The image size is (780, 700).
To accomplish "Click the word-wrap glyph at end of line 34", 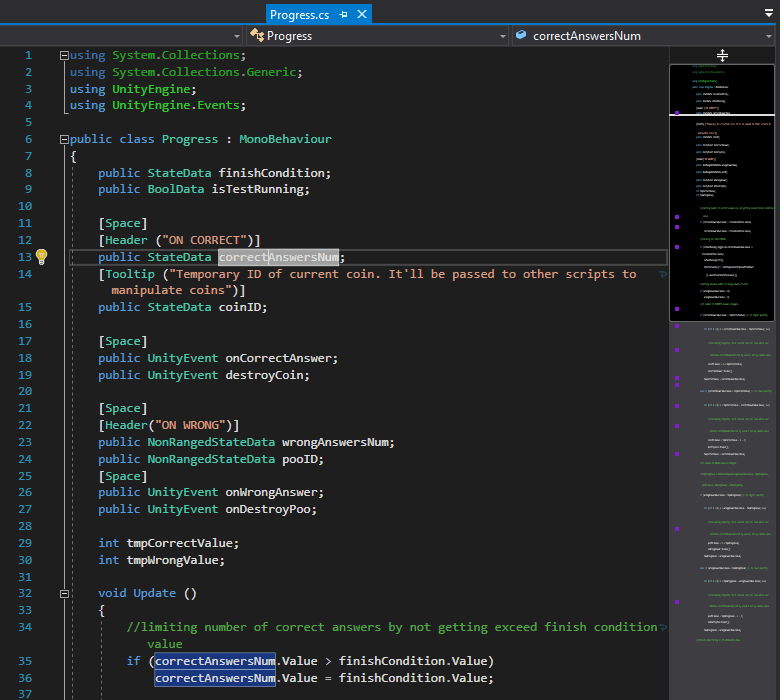I will coord(662,627).
